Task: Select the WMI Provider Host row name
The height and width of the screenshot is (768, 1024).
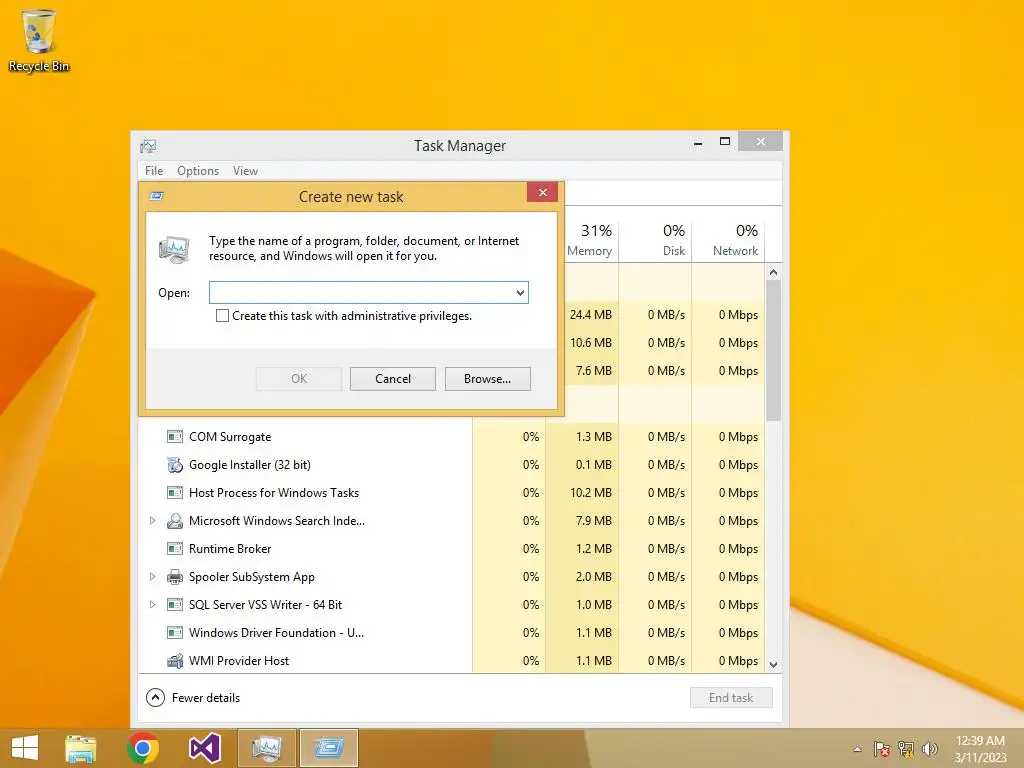Action: click(239, 661)
